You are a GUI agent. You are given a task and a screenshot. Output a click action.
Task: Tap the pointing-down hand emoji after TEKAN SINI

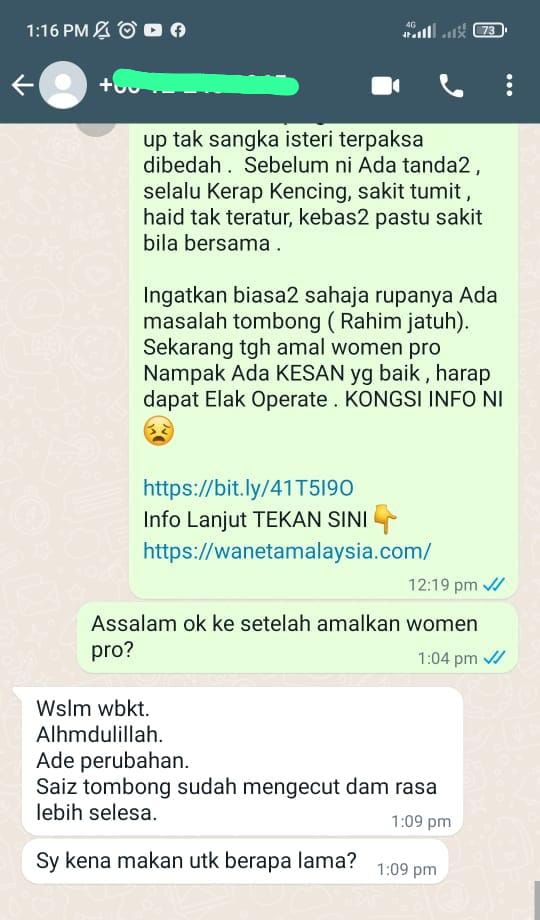click(385, 519)
